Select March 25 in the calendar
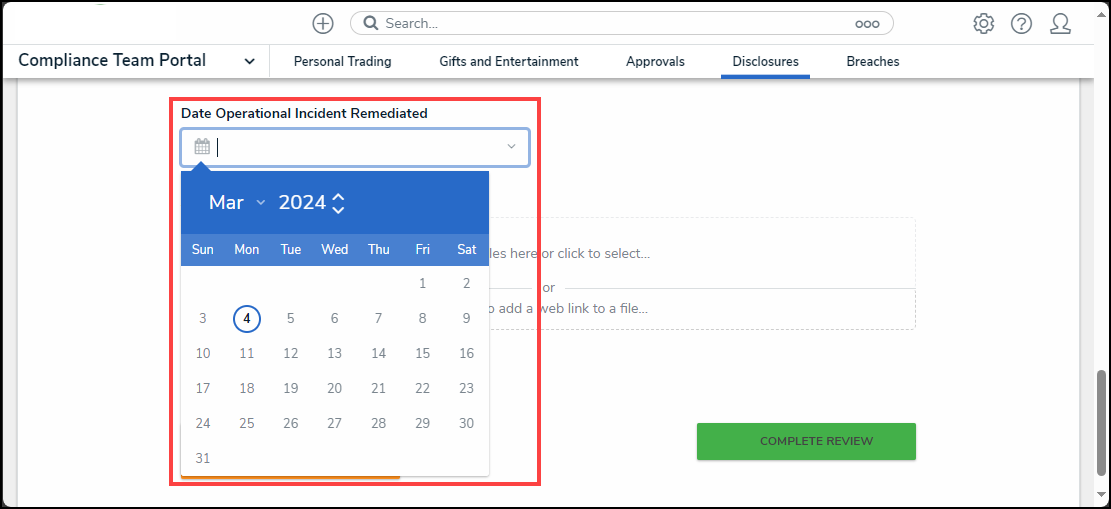Screen dimensions: 1111x509 [247, 423]
